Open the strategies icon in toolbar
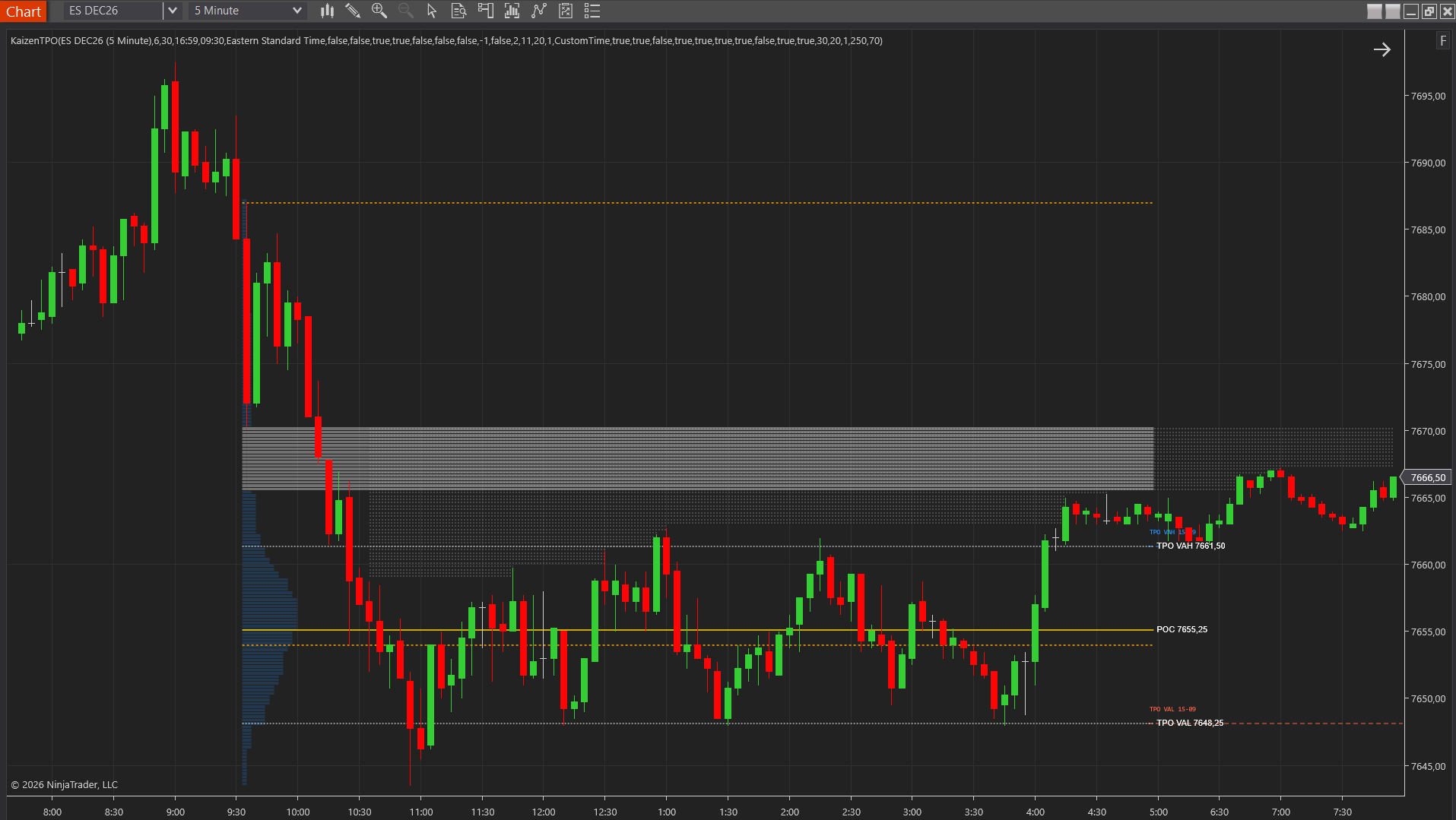 566,11
